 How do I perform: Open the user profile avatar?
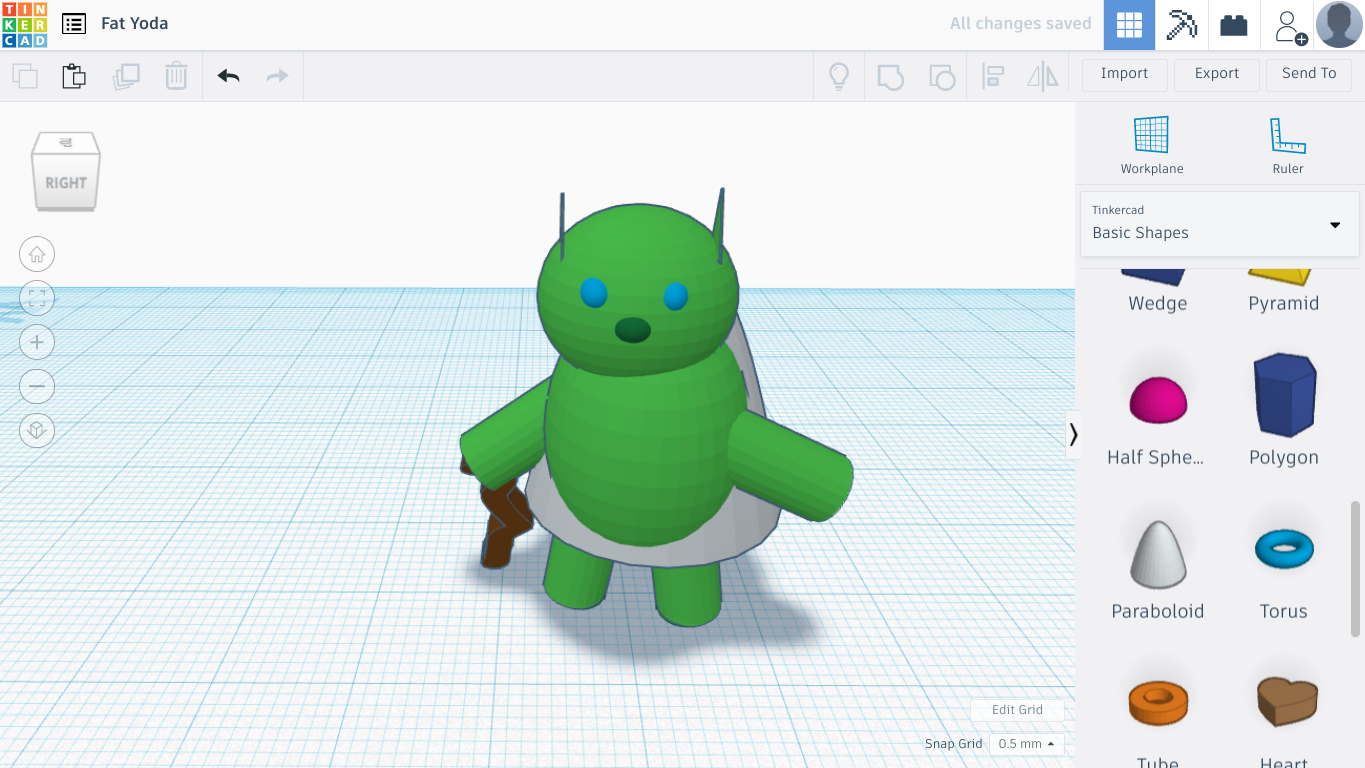pyautogui.click(x=1339, y=25)
